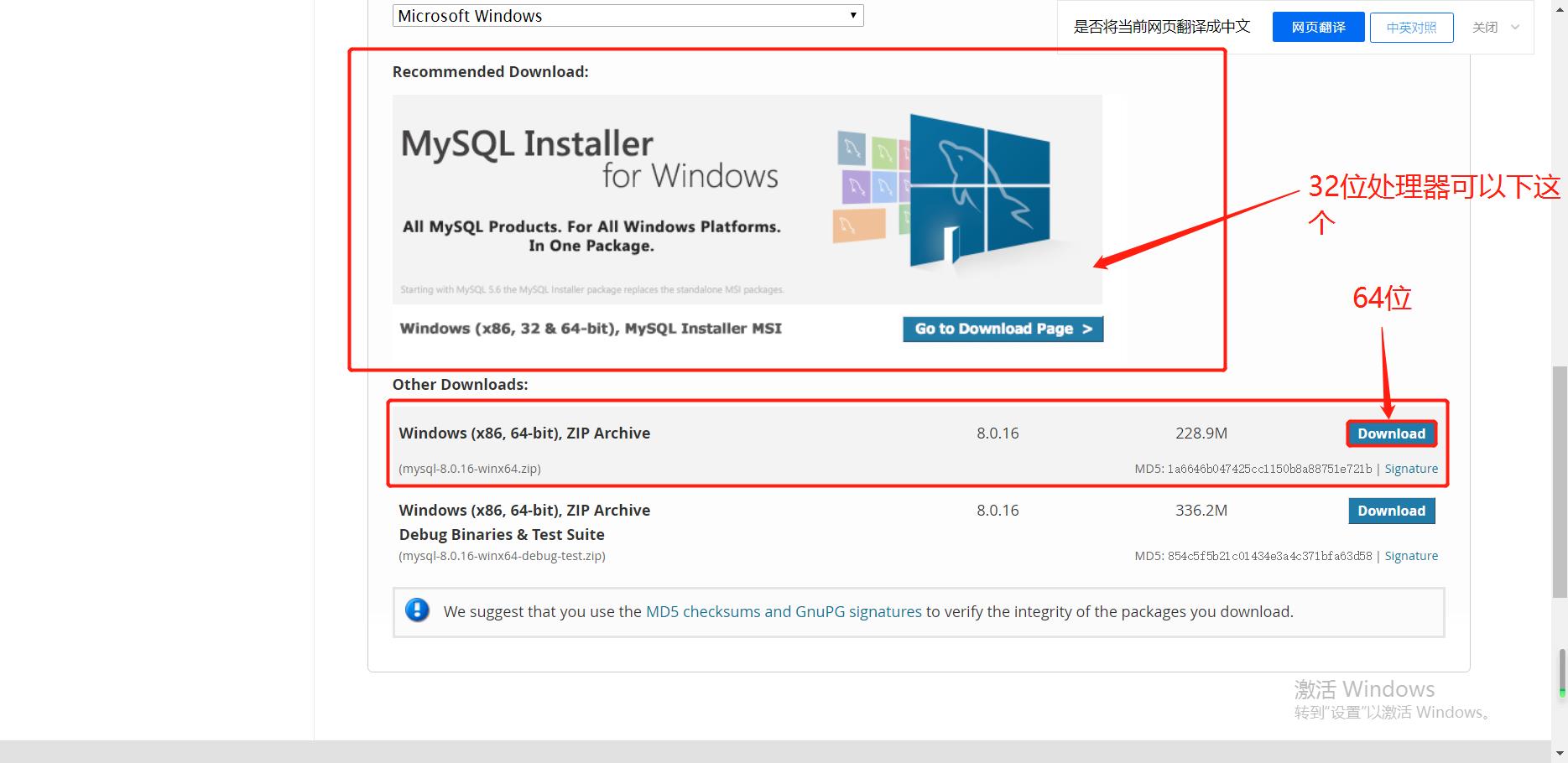Click the Other Downloads: heading
The width and height of the screenshot is (1568, 763).
click(x=460, y=385)
